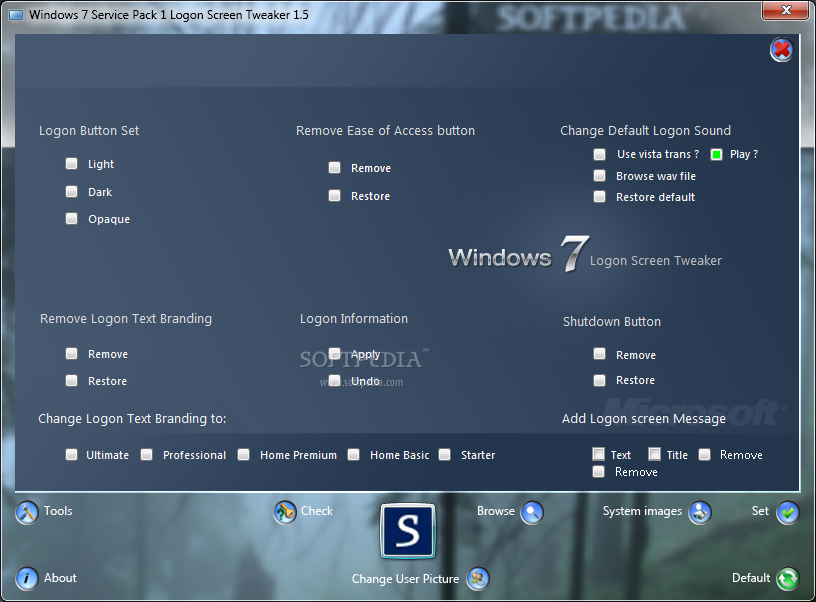Click the Check key icon
Viewport: 816px width, 602px height.
[x=285, y=513]
